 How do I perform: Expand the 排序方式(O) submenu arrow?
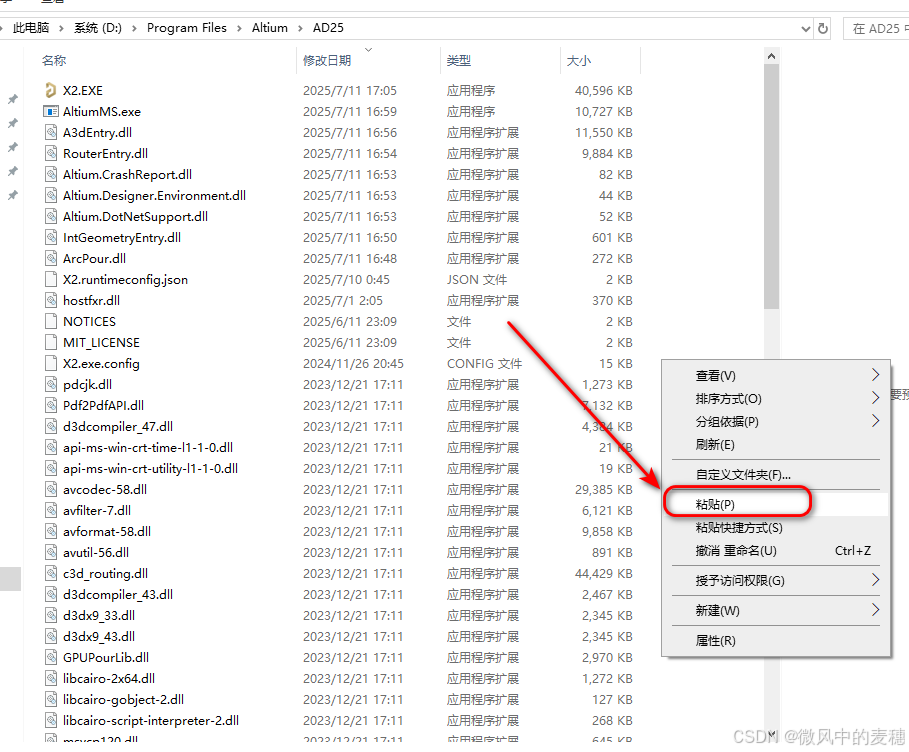(875, 398)
